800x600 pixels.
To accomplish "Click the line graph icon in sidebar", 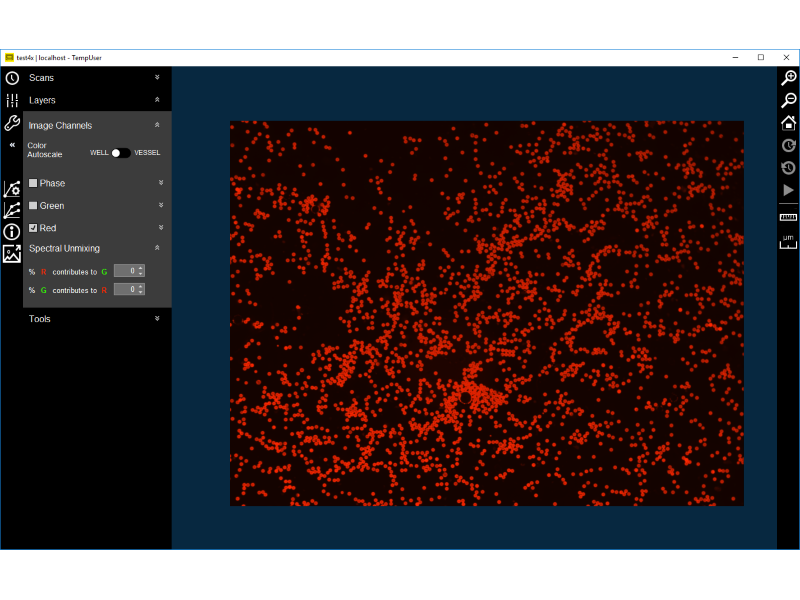I will point(12,210).
